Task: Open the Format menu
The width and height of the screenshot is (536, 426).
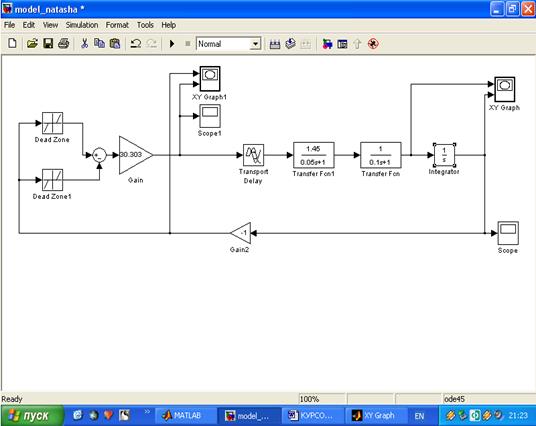Action: click(117, 25)
